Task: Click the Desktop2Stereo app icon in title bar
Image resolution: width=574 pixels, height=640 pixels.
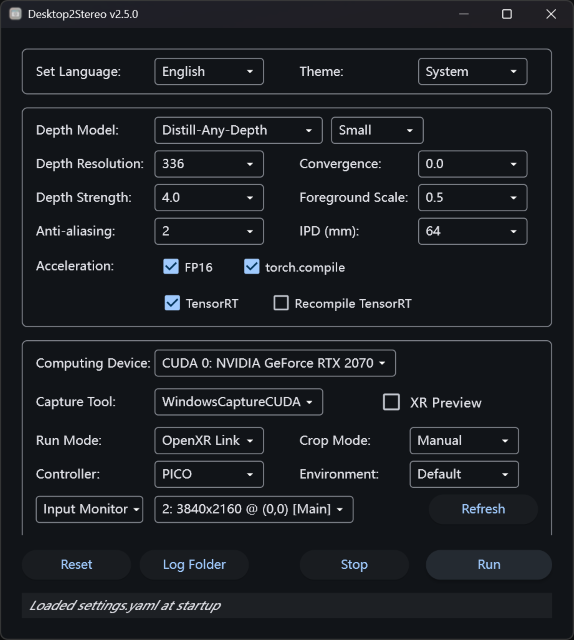Action: pos(16,14)
